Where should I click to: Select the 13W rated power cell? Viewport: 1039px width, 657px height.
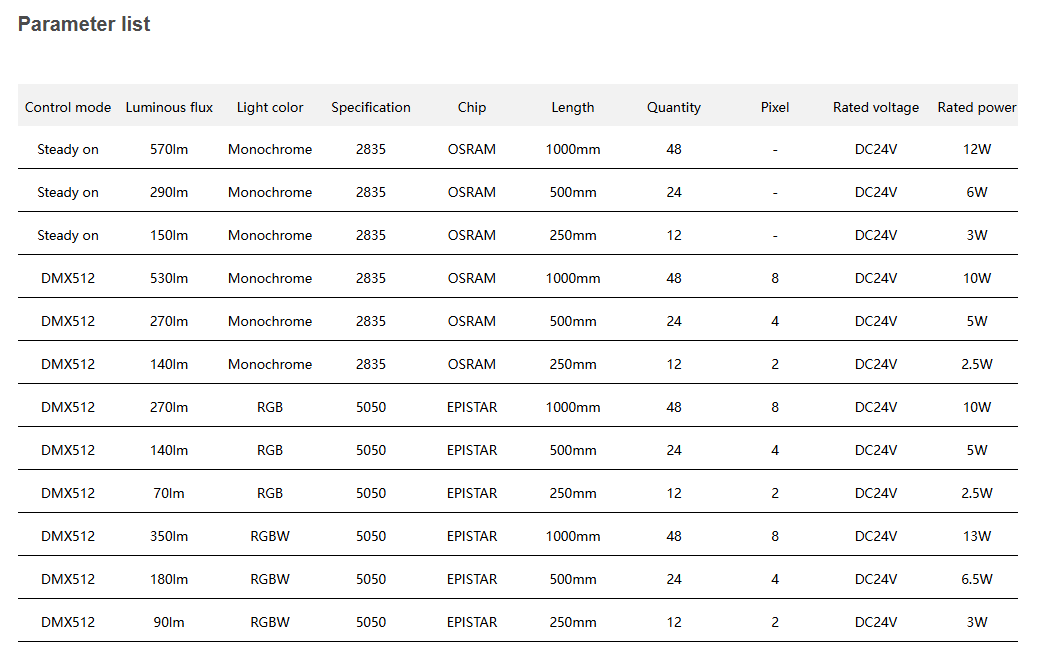click(977, 537)
